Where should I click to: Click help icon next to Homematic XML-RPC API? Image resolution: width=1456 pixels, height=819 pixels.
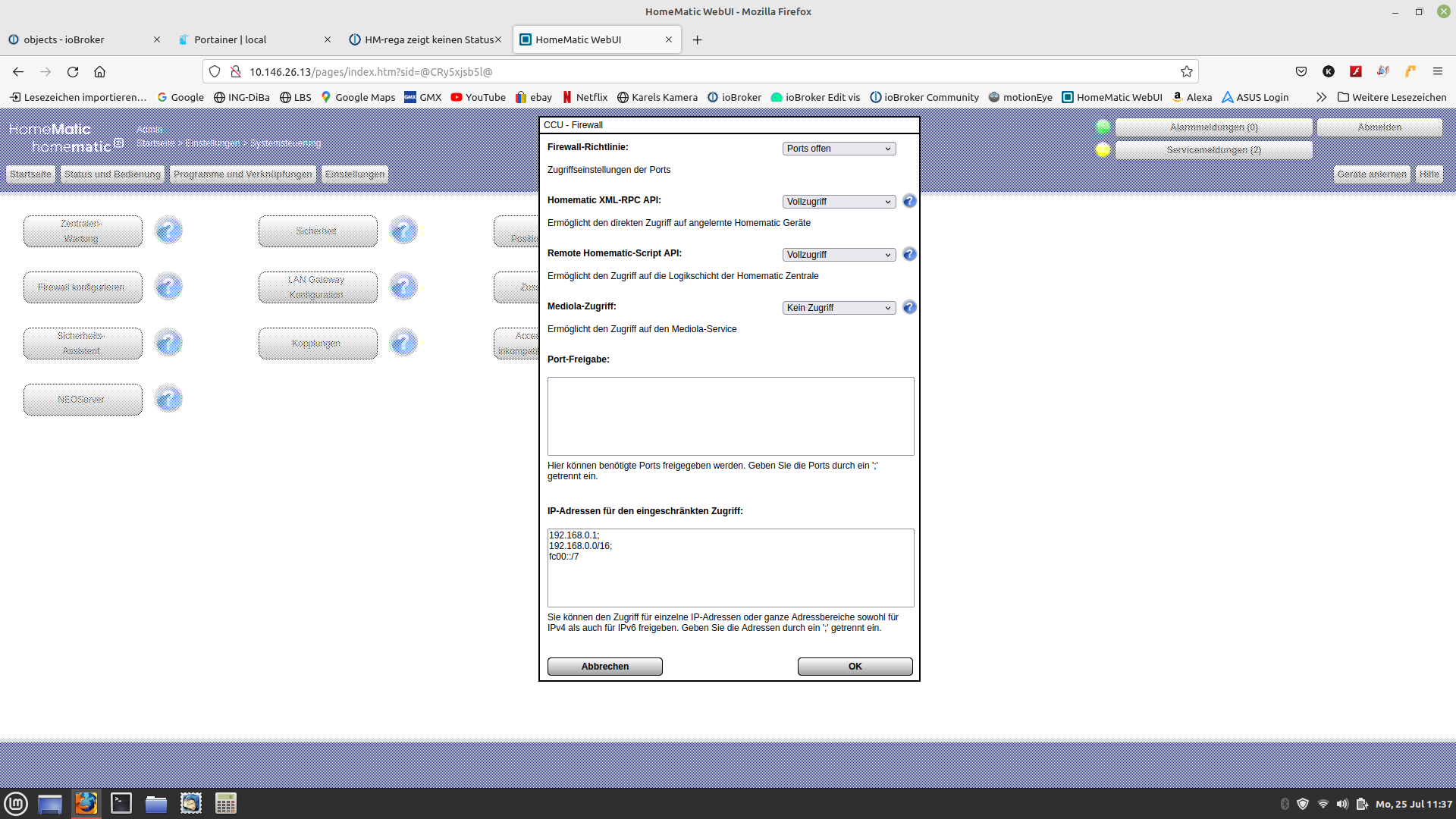[x=909, y=201]
